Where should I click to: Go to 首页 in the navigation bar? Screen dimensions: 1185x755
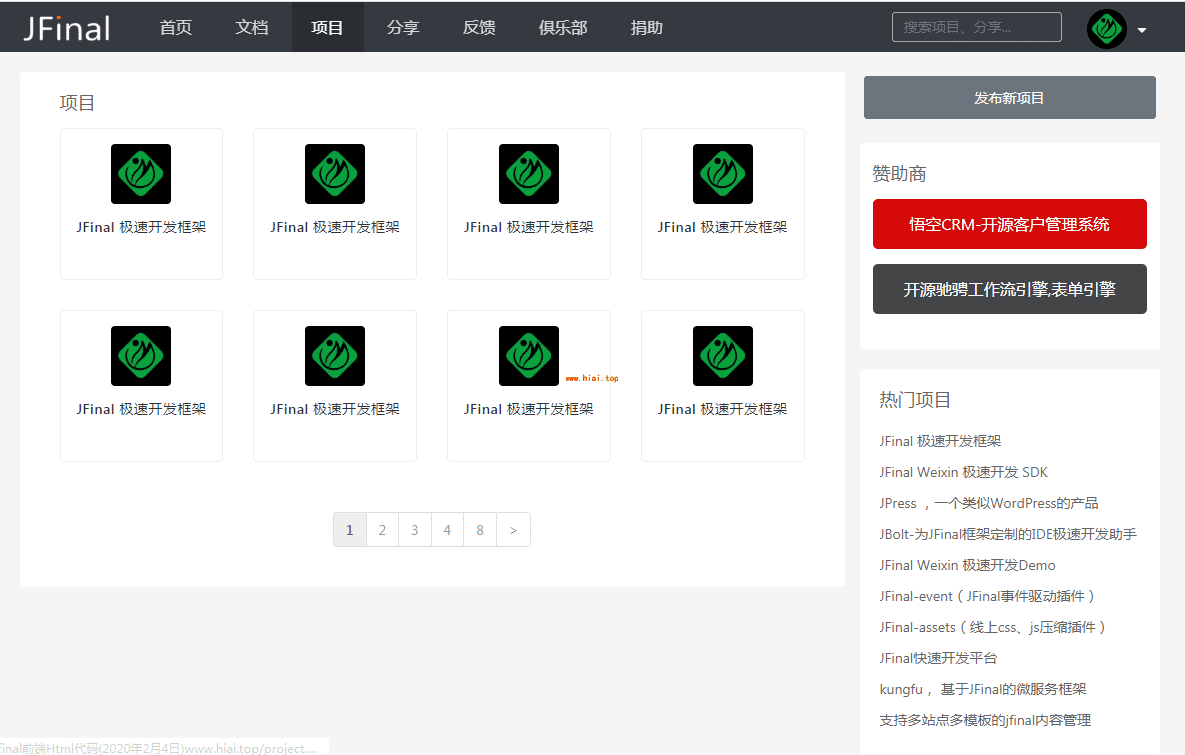click(175, 27)
